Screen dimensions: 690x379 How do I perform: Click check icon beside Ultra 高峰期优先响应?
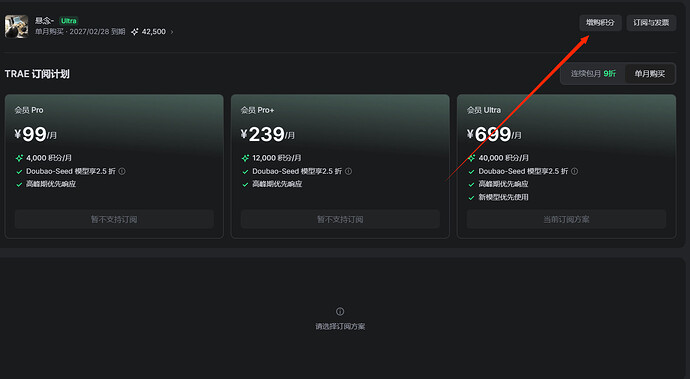click(x=471, y=184)
